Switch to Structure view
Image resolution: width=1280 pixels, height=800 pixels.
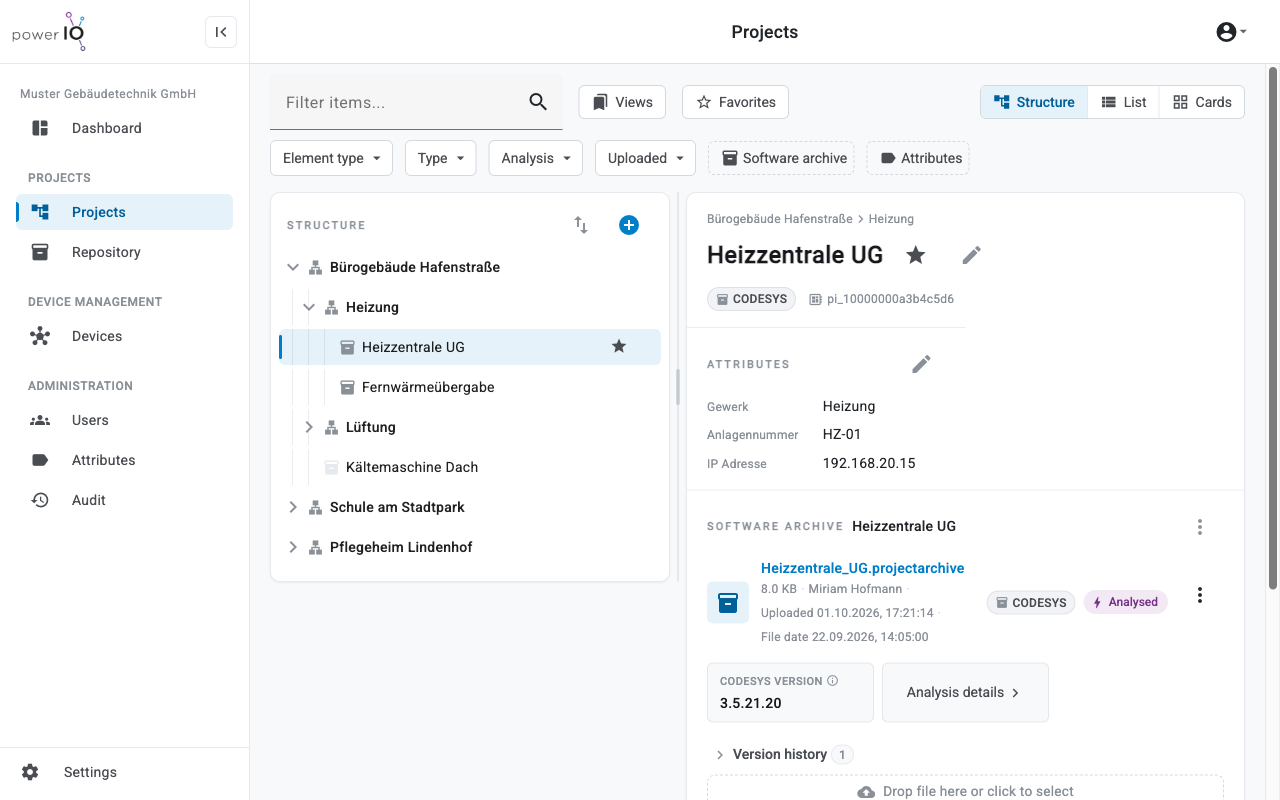click(1034, 102)
